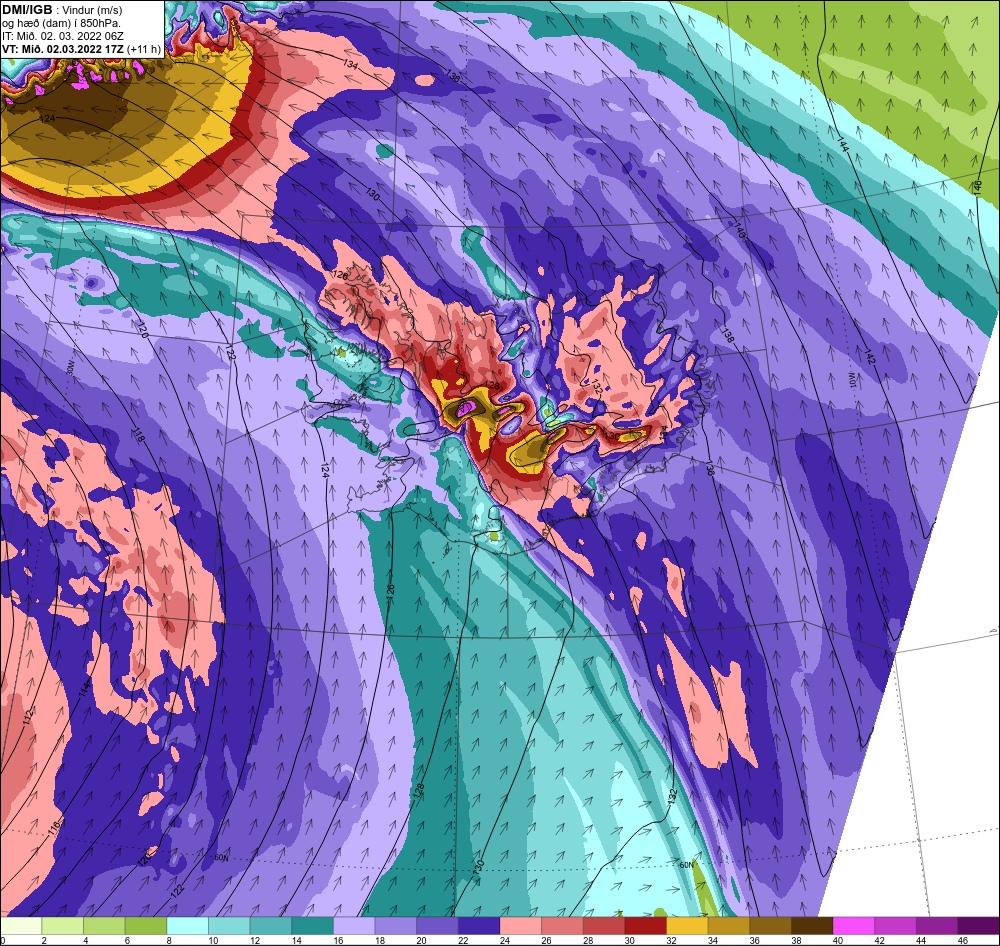Click the 146 height contour label
The height and width of the screenshot is (946, 1000).
click(x=977, y=188)
